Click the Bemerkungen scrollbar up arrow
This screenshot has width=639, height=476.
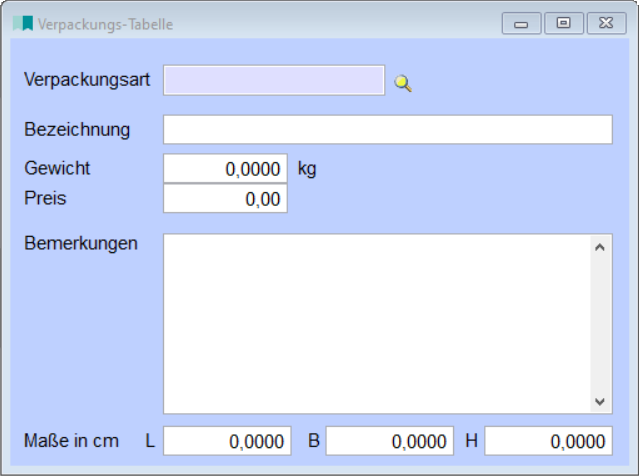(x=600, y=246)
